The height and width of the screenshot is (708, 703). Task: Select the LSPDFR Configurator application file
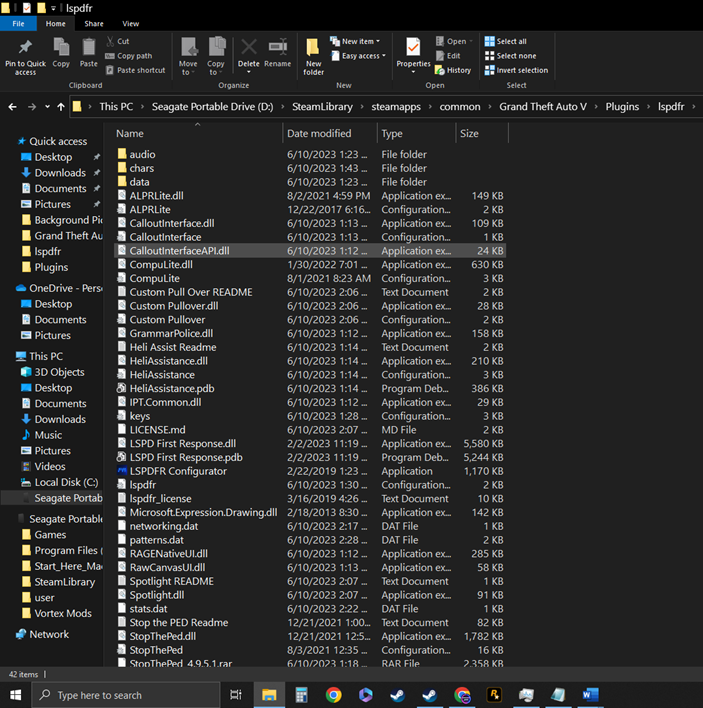point(178,471)
